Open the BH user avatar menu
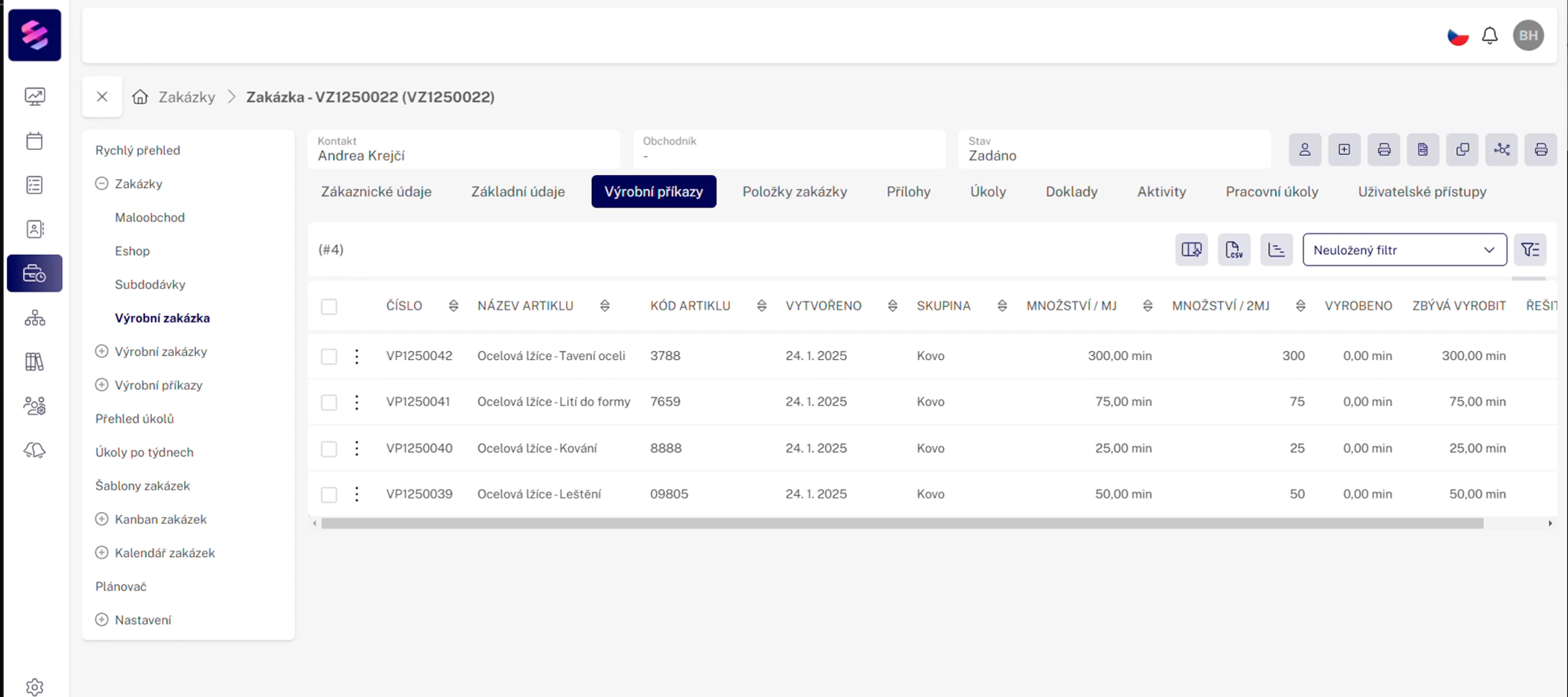 [1528, 35]
